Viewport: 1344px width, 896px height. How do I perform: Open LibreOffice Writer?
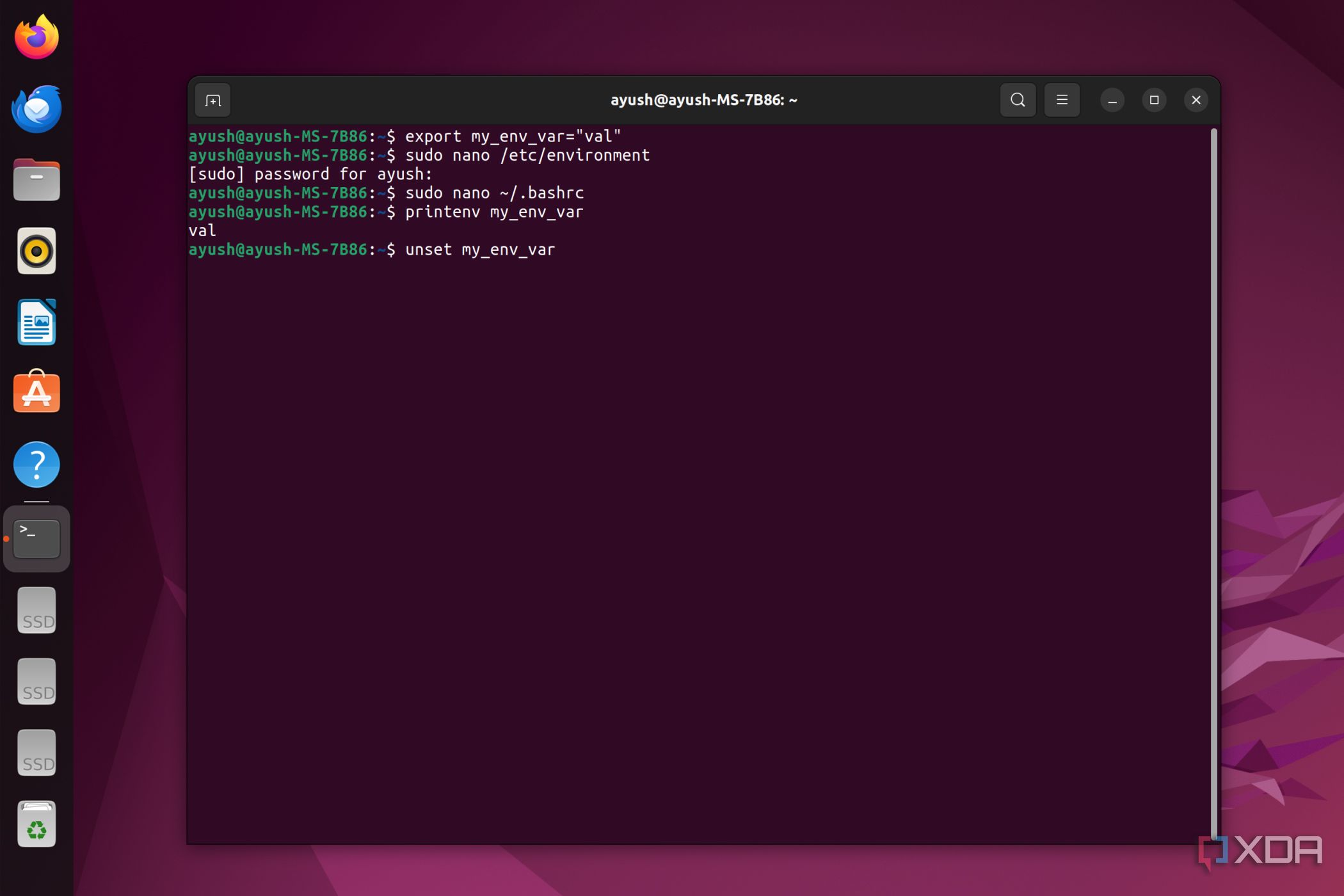36,322
